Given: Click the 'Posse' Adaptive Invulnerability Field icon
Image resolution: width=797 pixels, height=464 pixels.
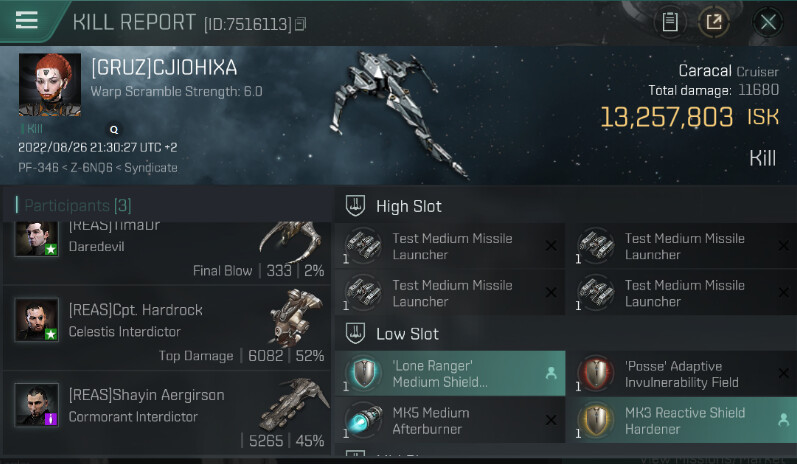Looking at the screenshot, I should [596, 374].
